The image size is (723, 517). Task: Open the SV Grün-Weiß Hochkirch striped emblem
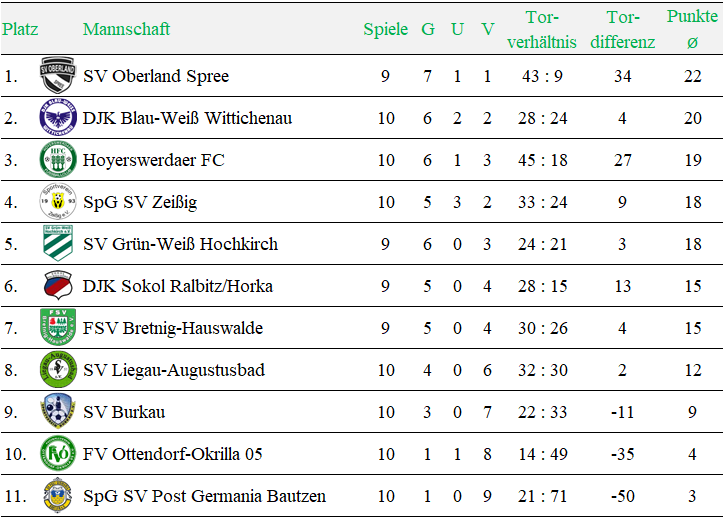pos(58,244)
